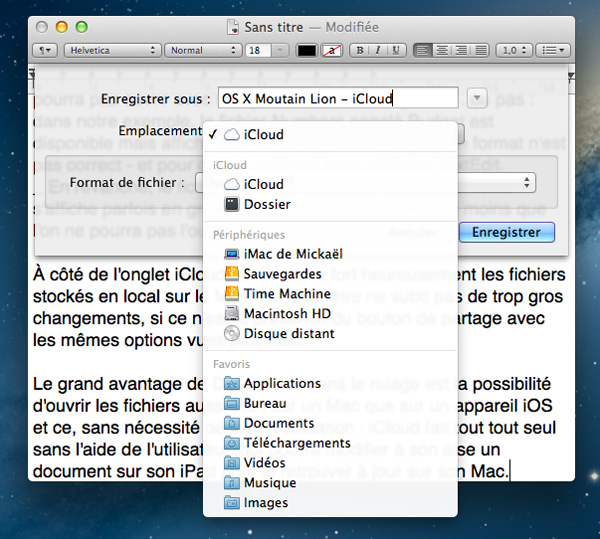600x539 pixels.
Task: Select iMac de Mickaël device
Action: point(330,254)
